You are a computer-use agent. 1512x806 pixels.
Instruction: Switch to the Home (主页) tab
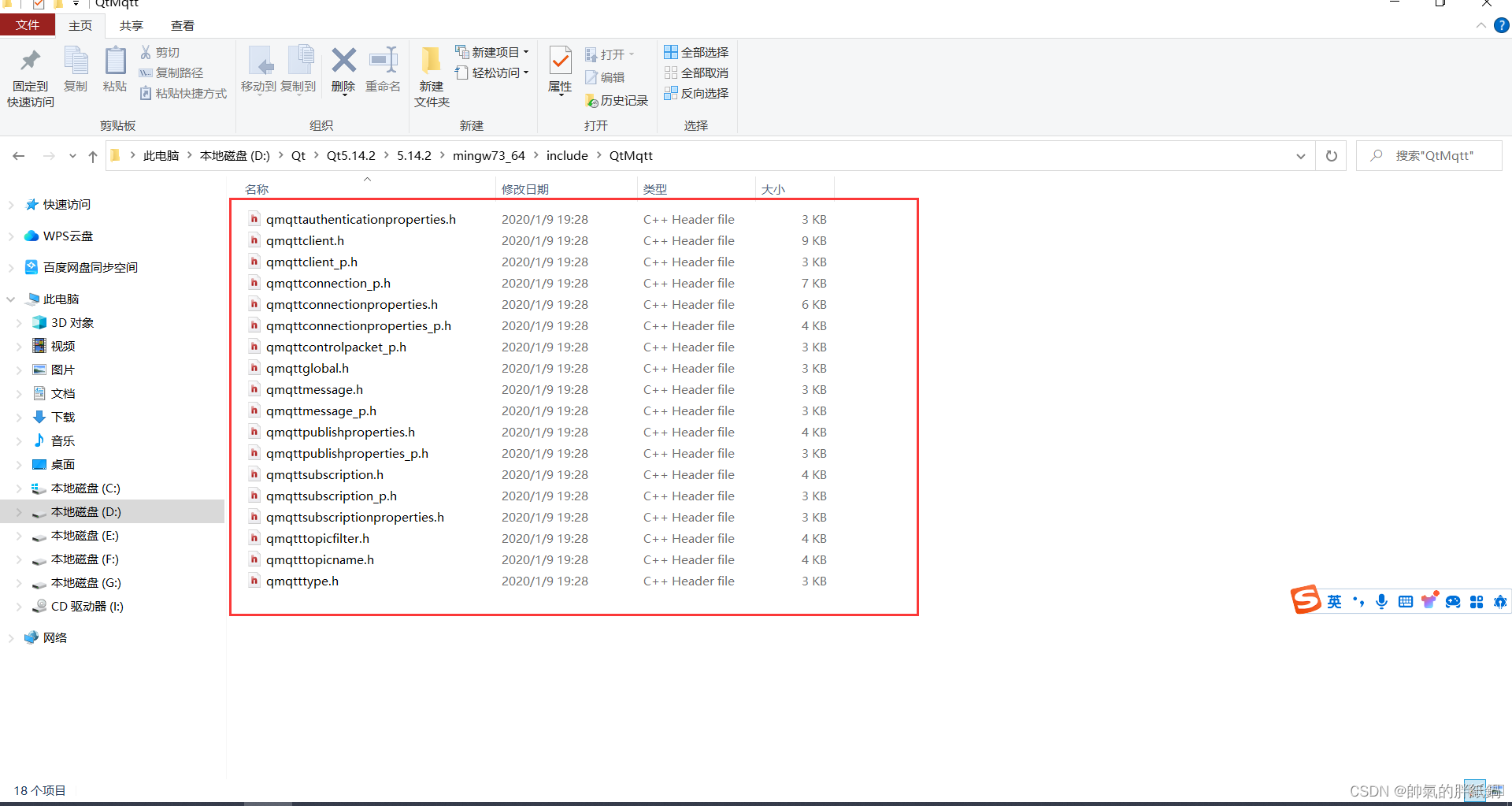(80, 25)
